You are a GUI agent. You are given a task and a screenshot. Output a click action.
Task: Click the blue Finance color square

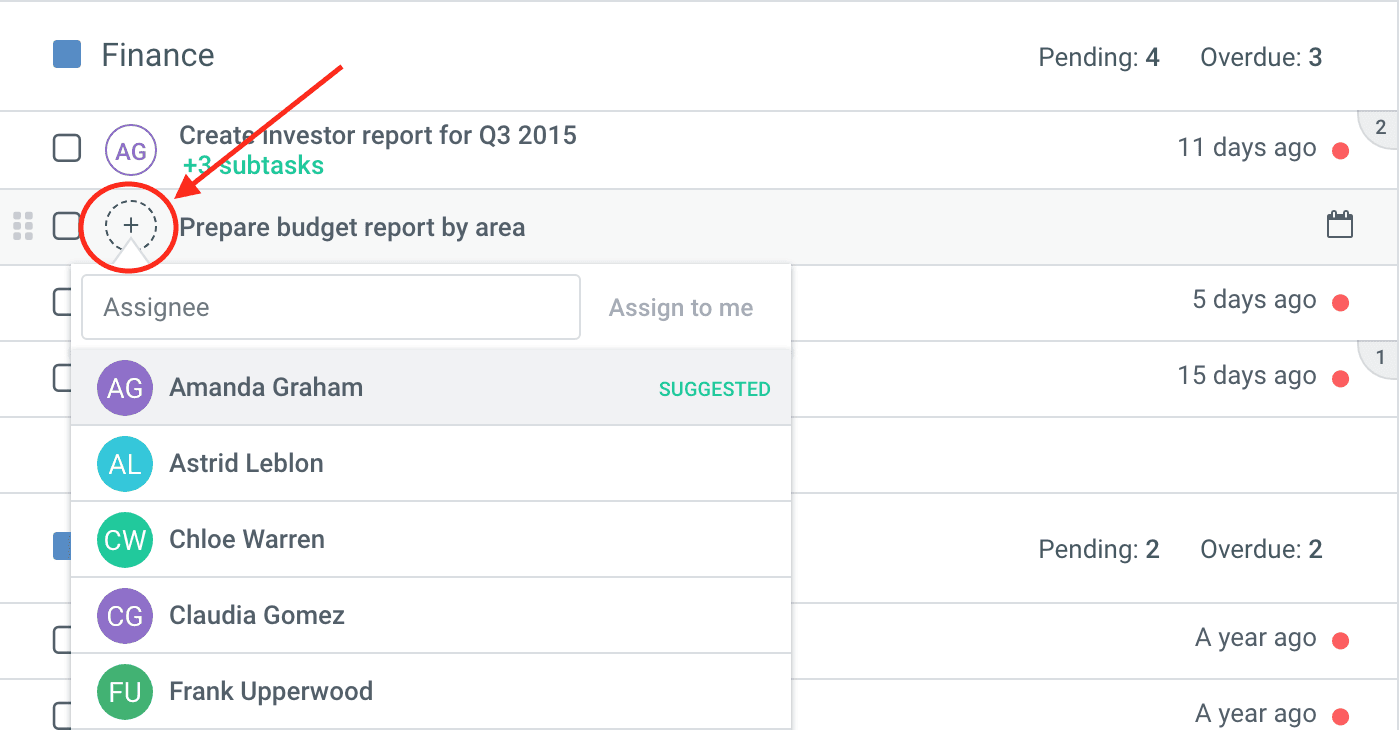click(x=67, y=55)
